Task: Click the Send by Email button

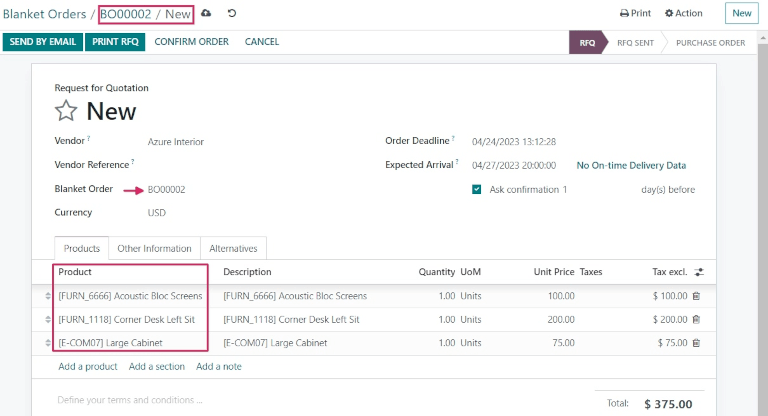Action: tap(42, 42)
